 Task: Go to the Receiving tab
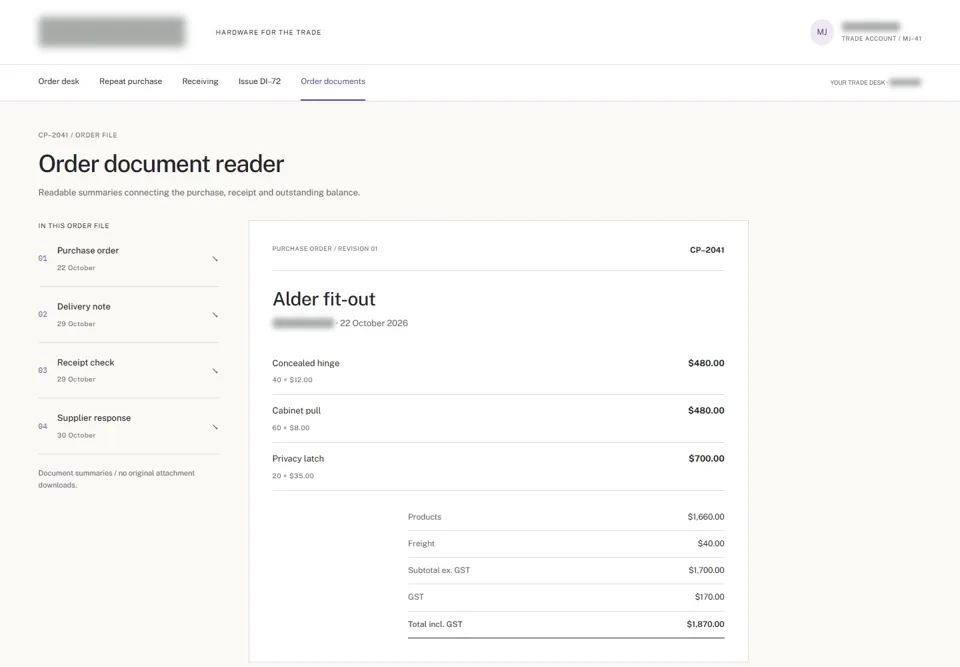tap(200, 81)
